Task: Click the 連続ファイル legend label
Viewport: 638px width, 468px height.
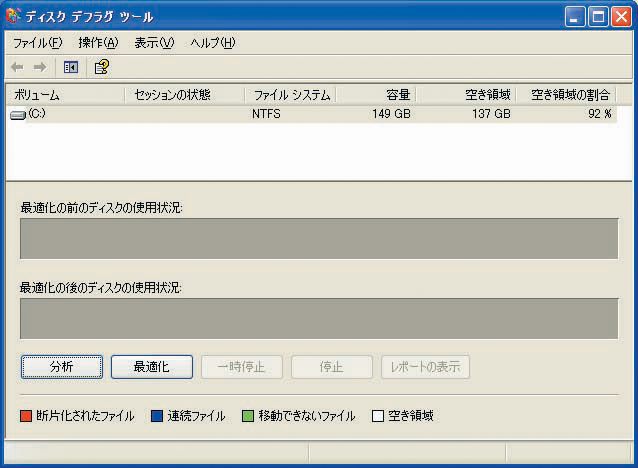Action: 197,416
